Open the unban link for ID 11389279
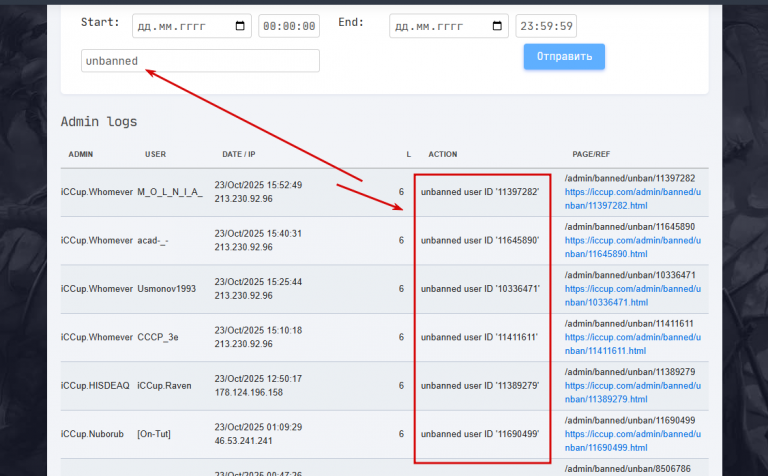This screenshot has width=768, height=476. coord(633,393)
